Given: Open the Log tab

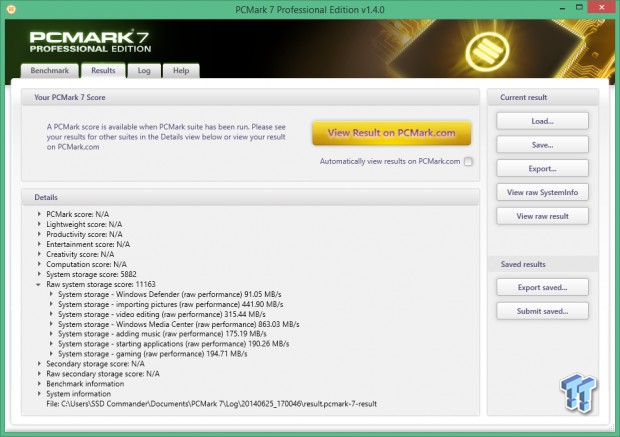Looking at the screenshot, I should 144,70.
